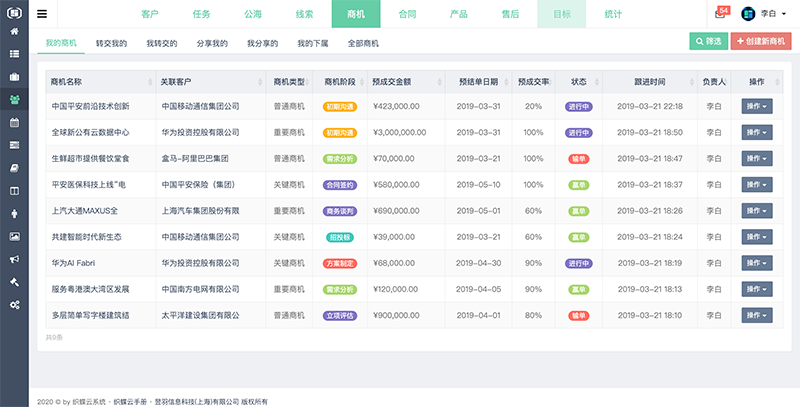Open the briefcase icon in sidebar

coord(14,77)
